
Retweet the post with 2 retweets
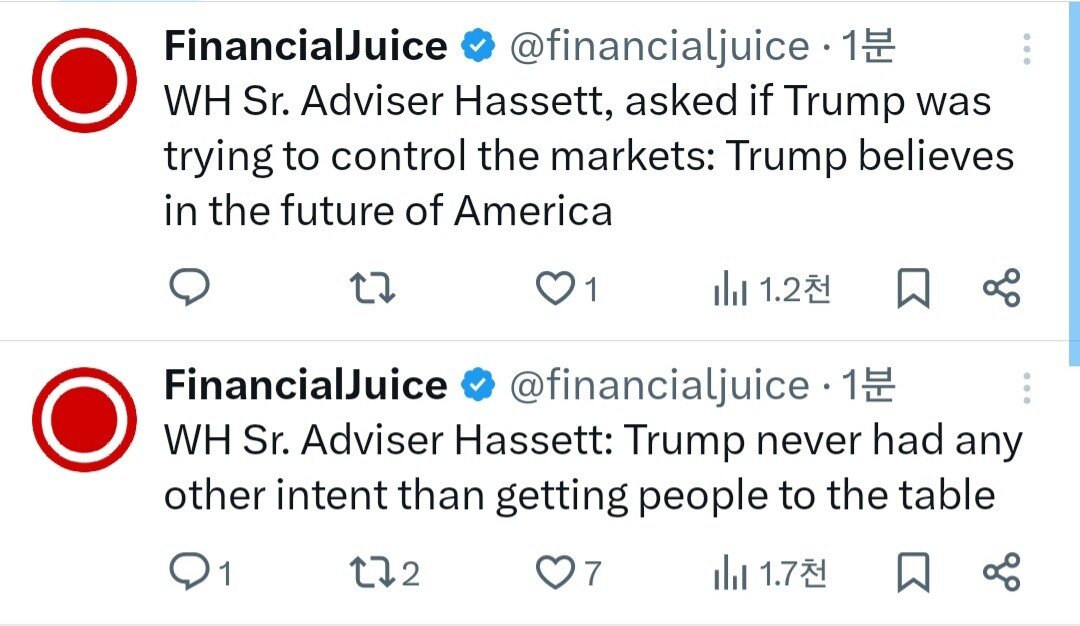pos(384,573)
